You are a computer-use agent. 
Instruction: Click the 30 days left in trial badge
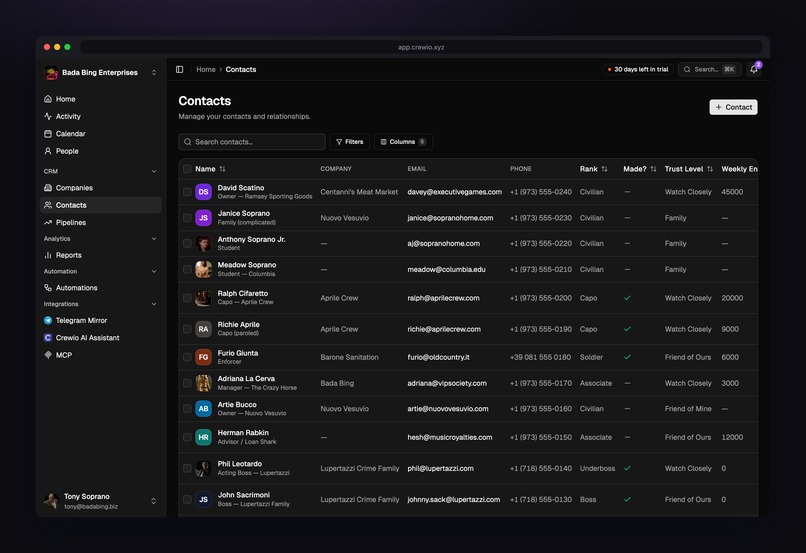638,69
